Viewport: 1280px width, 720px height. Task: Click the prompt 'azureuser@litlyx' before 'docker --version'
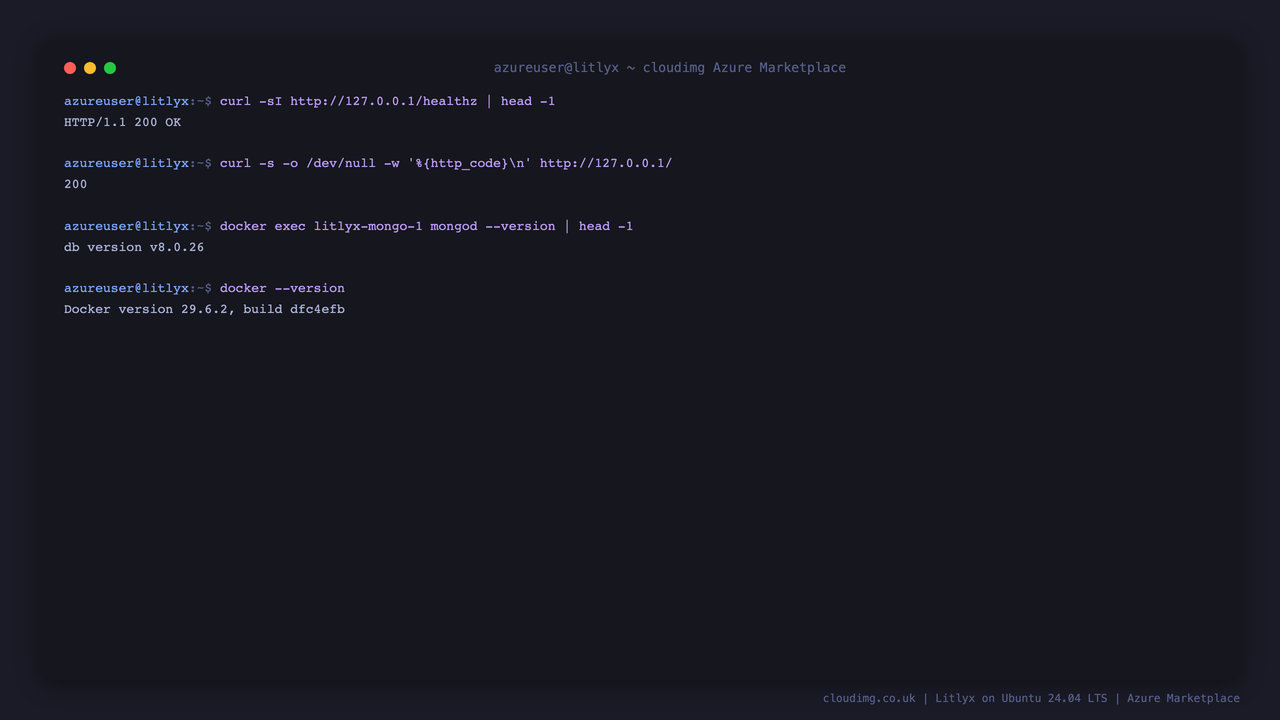click(126, 288)
